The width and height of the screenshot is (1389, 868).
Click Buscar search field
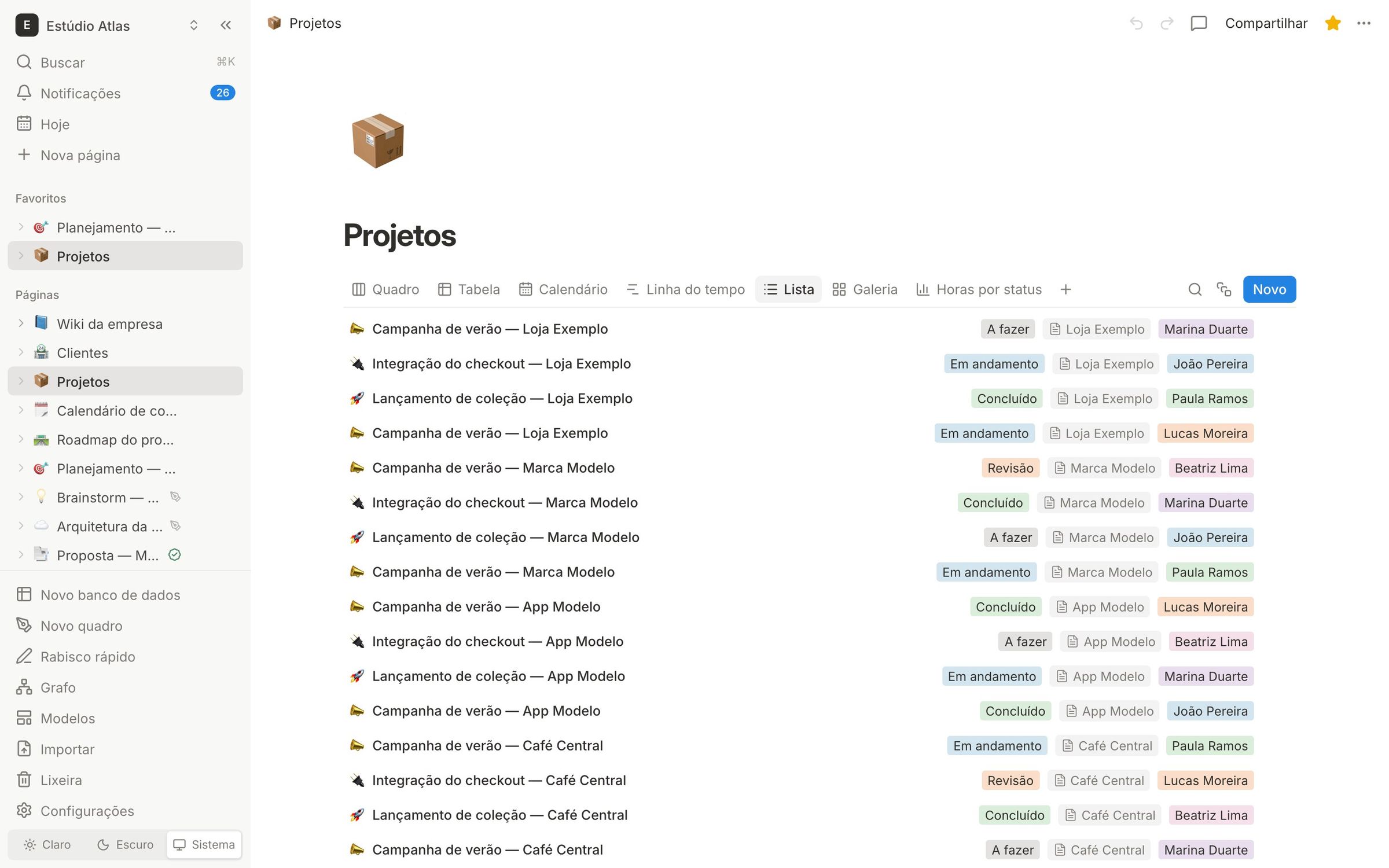pos(125,62)
